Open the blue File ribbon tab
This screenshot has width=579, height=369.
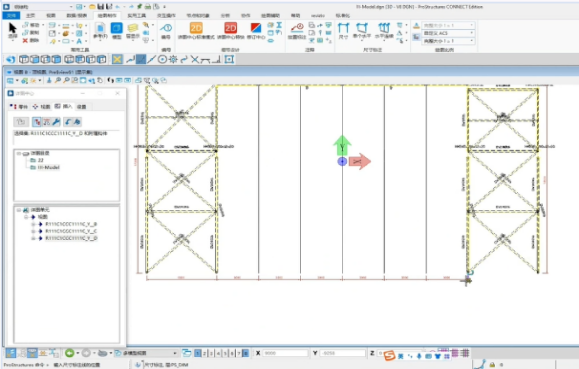[11, 16]
